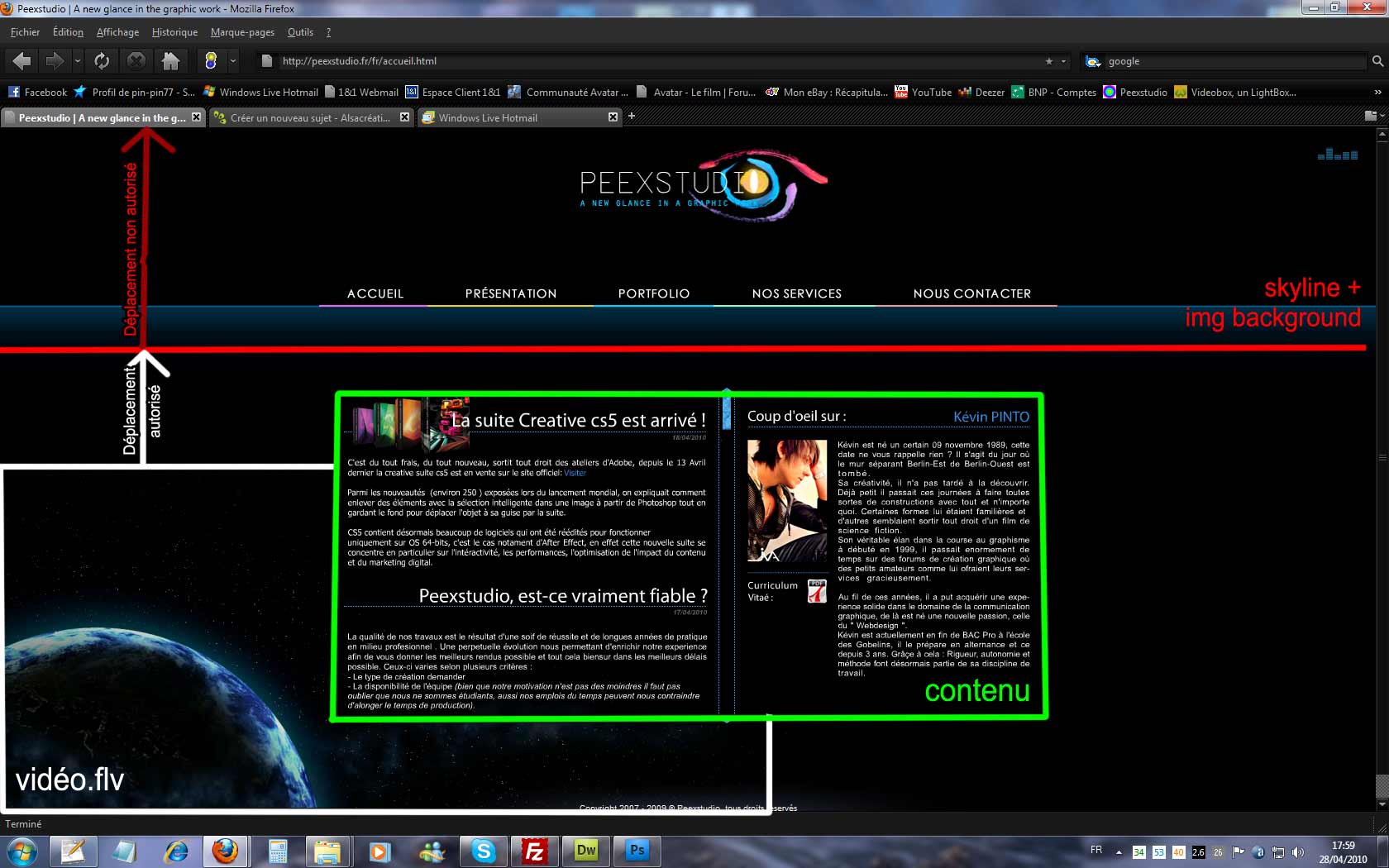Click the news column blue scroll handle

(x=727, y=412)
